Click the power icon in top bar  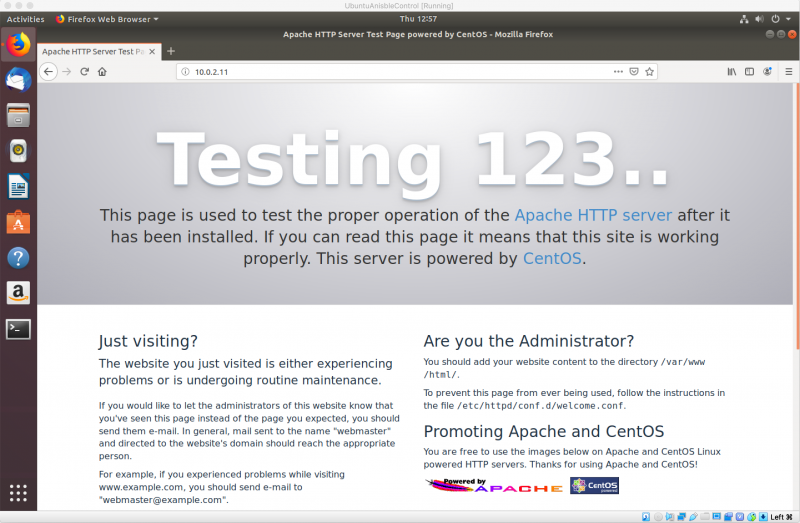pos(776,19)
